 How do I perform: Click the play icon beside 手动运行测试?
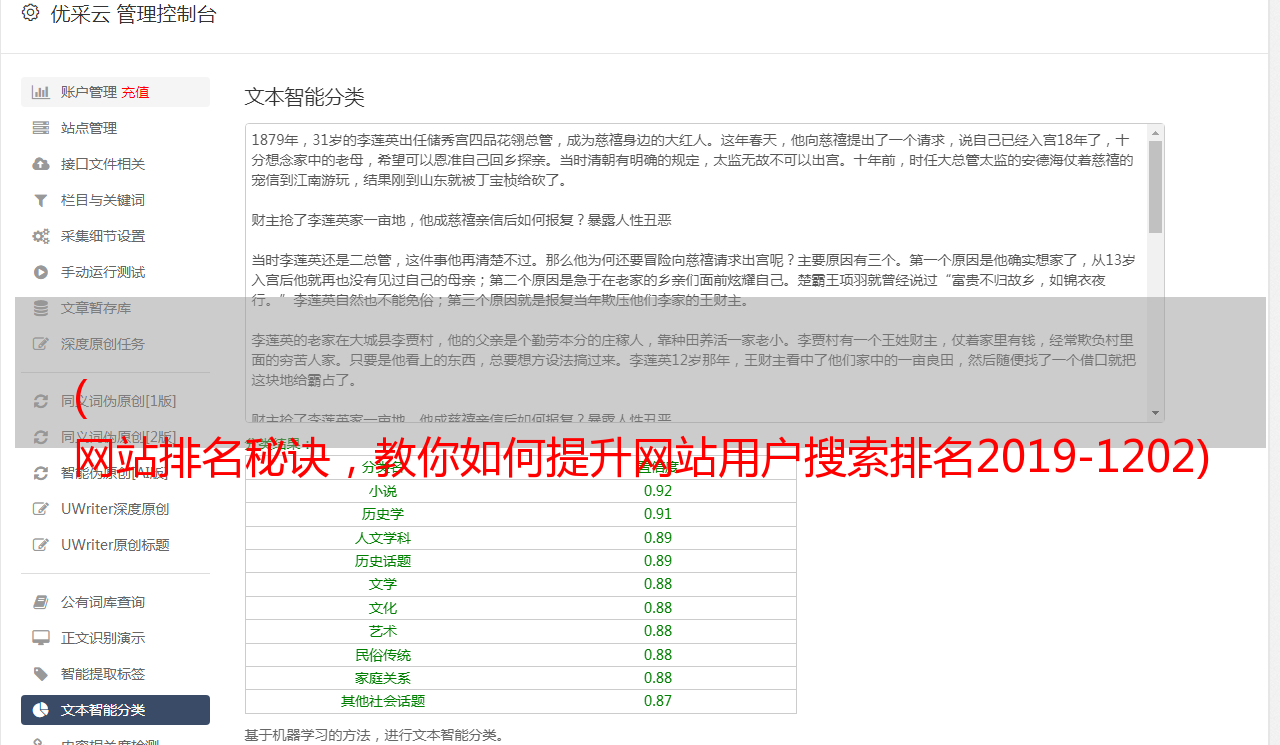(x=41, y=272)
